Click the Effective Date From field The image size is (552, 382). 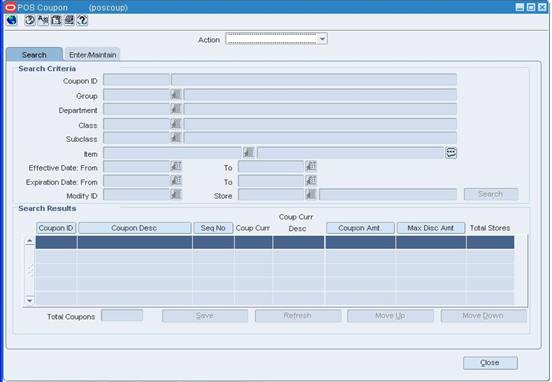(136, 167)
